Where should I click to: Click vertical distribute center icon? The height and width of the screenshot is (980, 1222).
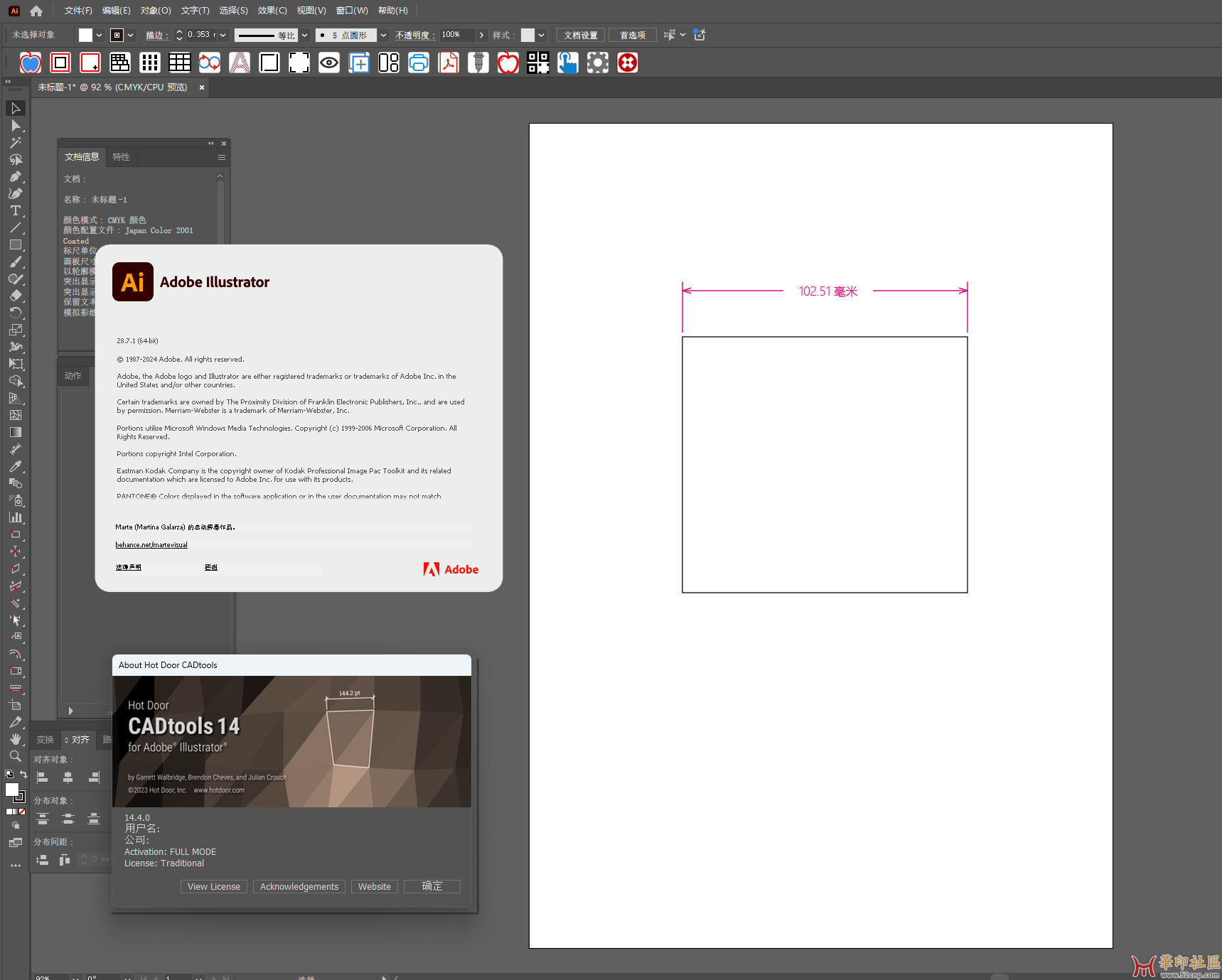click(x=68, y=819)
